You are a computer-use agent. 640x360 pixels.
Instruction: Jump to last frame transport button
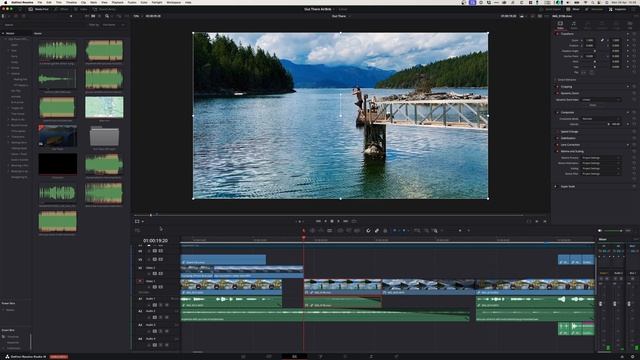pos(345,221)
